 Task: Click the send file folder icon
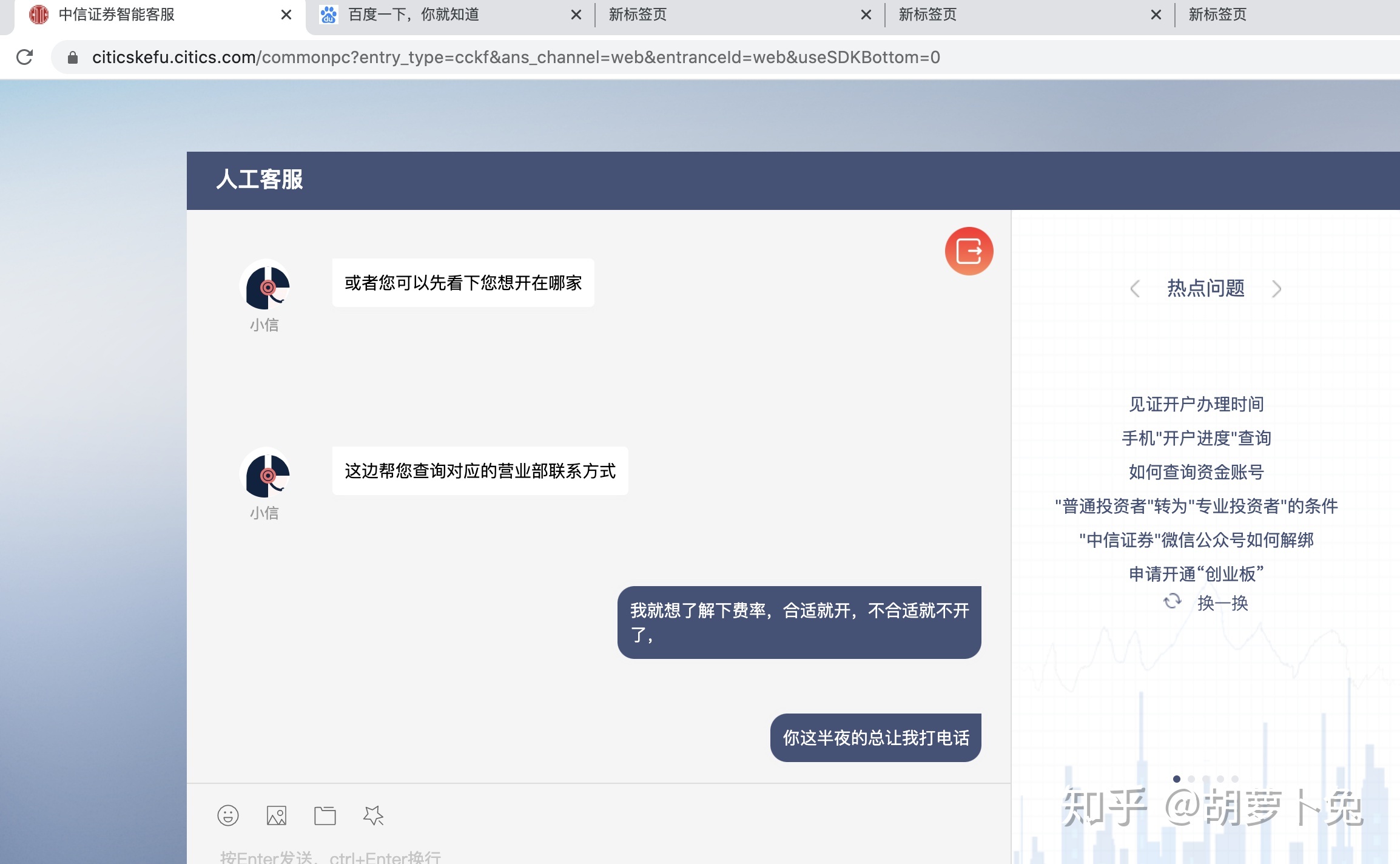point(325,815)
